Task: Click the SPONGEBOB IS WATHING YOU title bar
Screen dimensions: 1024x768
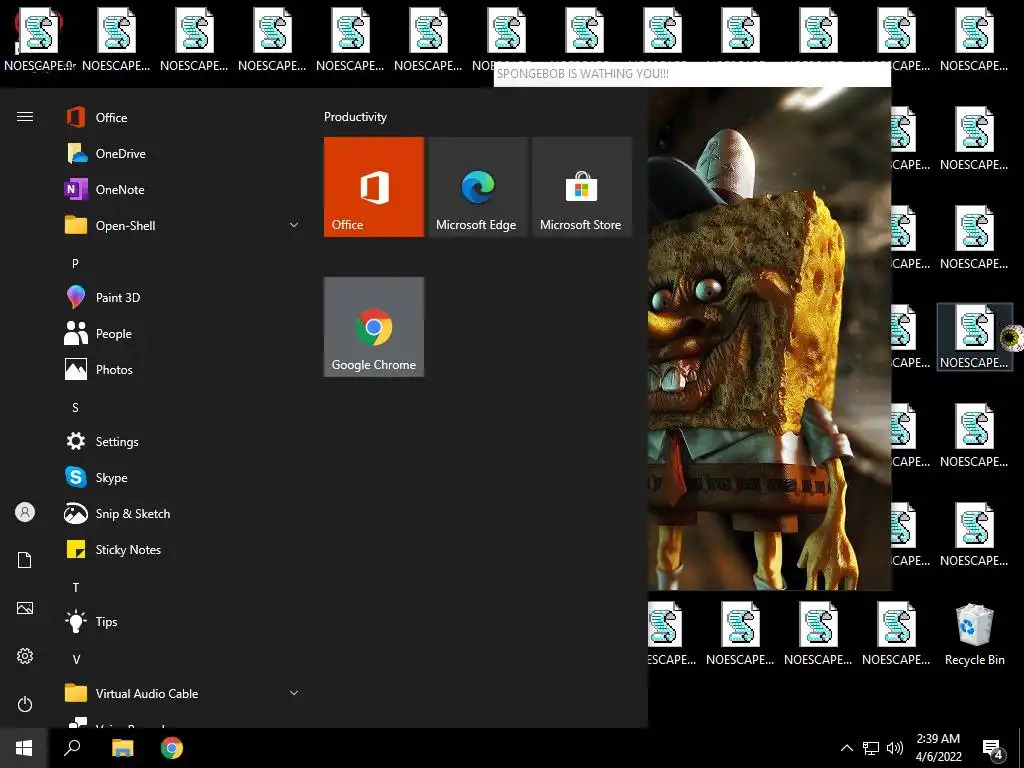Action: click(x=692, y=74)
